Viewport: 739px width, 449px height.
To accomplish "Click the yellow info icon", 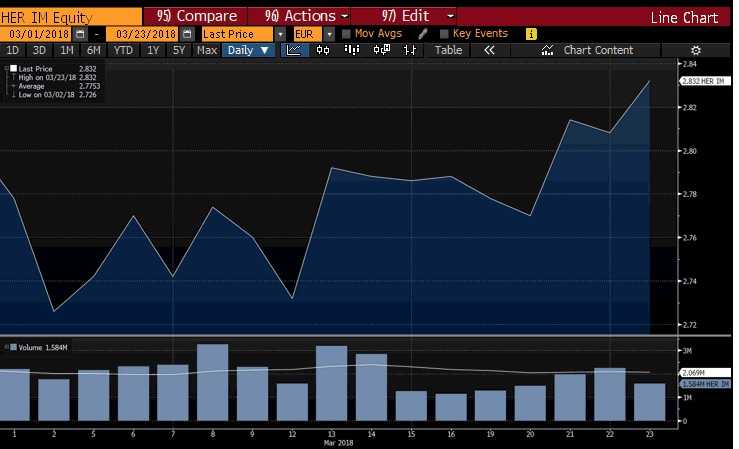I will click(531, 34).
